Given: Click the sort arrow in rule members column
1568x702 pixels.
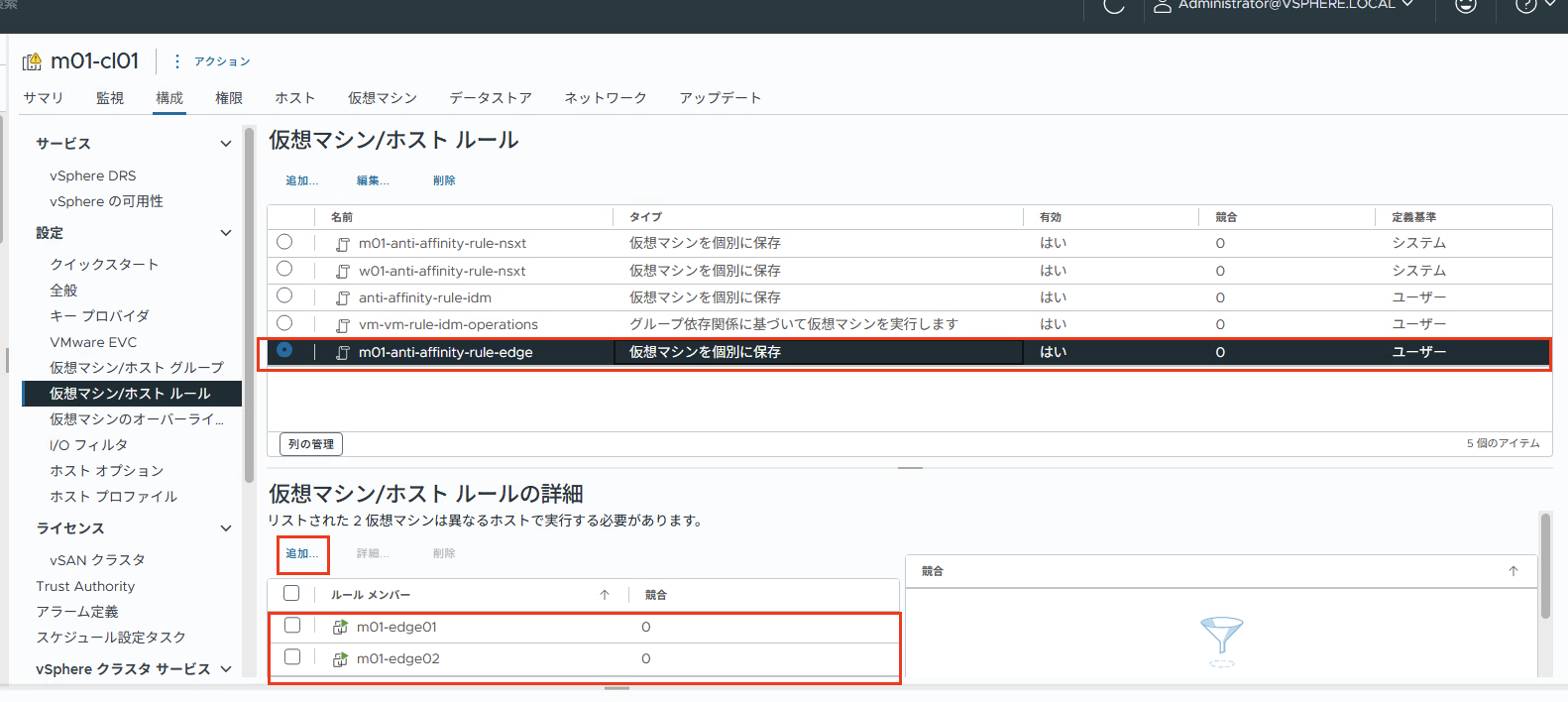Looking at the screenshot, I should [605, 595].
